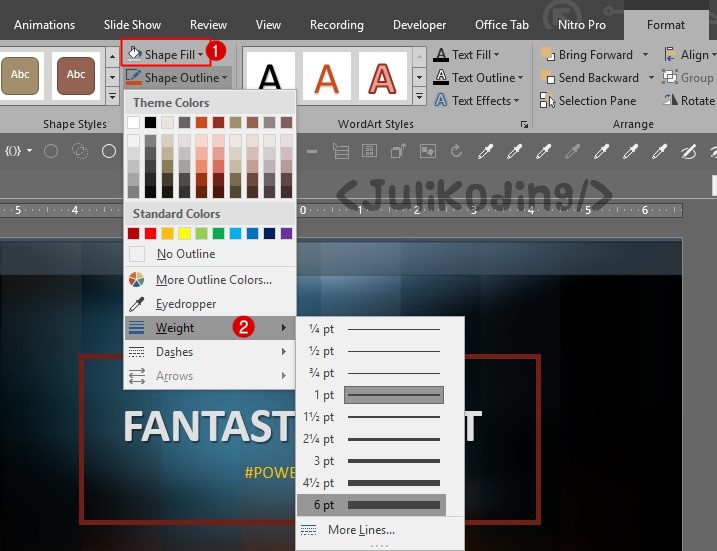Set outline weight to 1 pt
This screenshot has width=717, height=551.
pos(372,395)
